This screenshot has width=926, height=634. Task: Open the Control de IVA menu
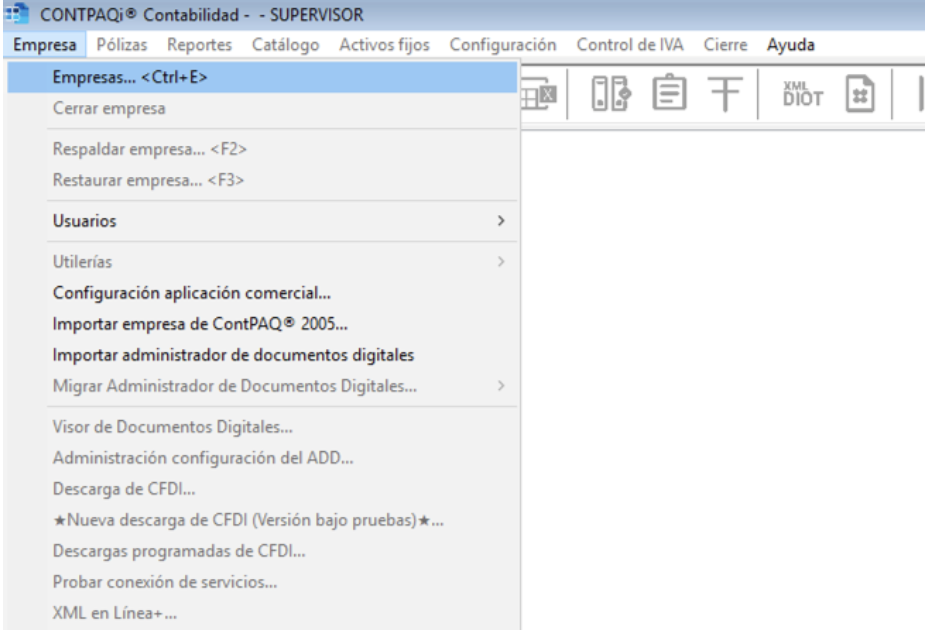coord(630,45)
